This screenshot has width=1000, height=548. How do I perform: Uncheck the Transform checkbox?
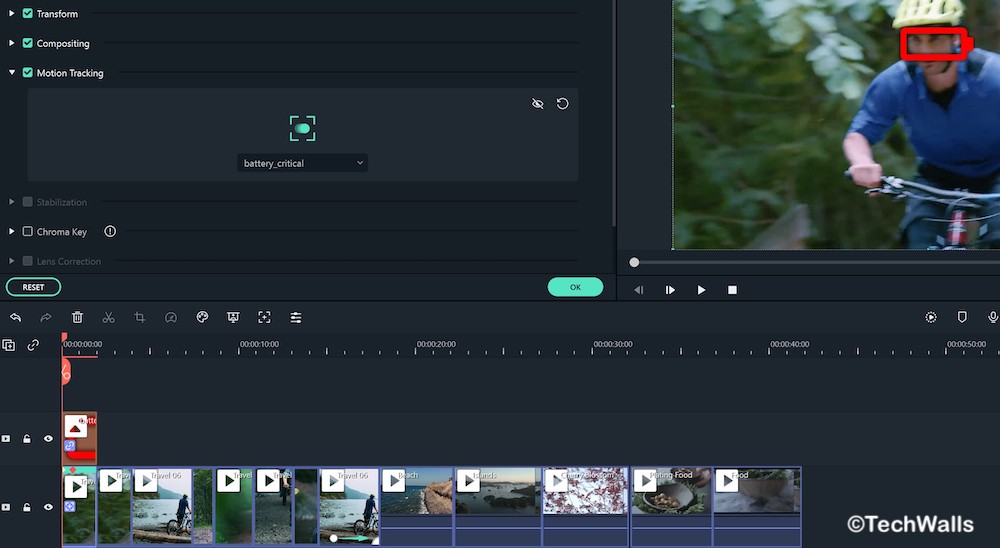coord(28,14)
